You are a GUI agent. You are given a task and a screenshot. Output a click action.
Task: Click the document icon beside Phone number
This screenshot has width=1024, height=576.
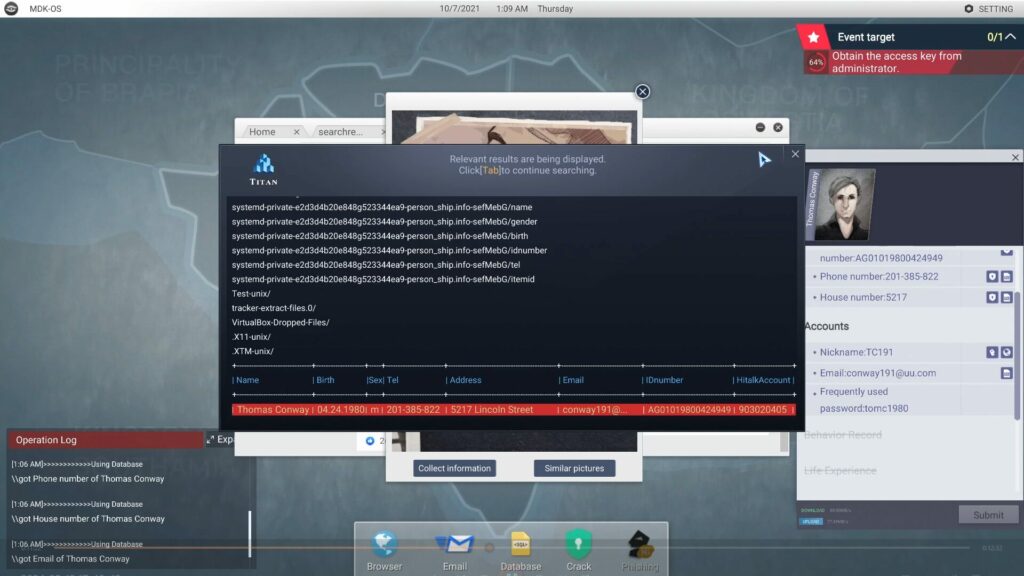(x=1006, y=277)
